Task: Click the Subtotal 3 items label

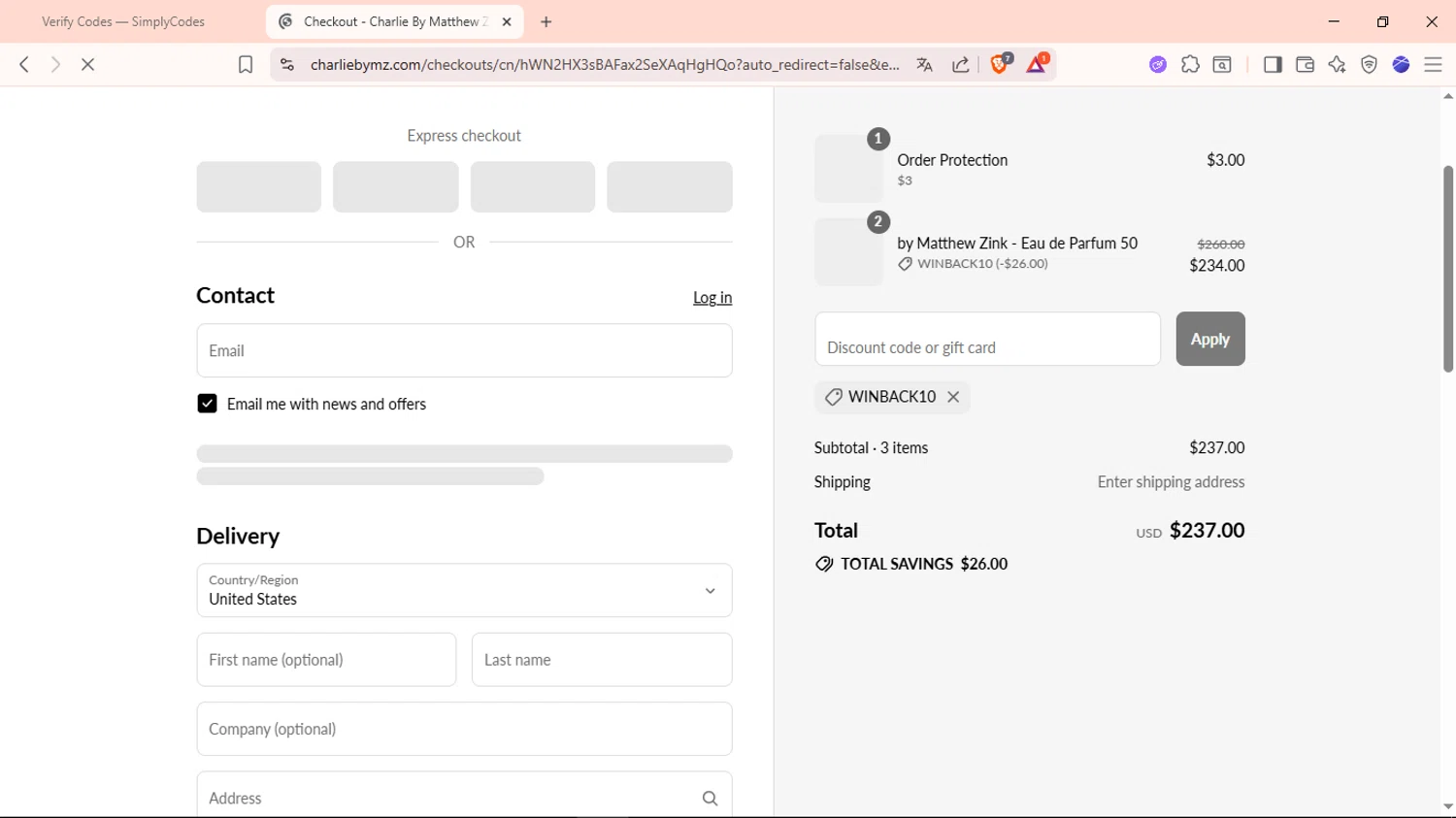Action: (871, 448)
